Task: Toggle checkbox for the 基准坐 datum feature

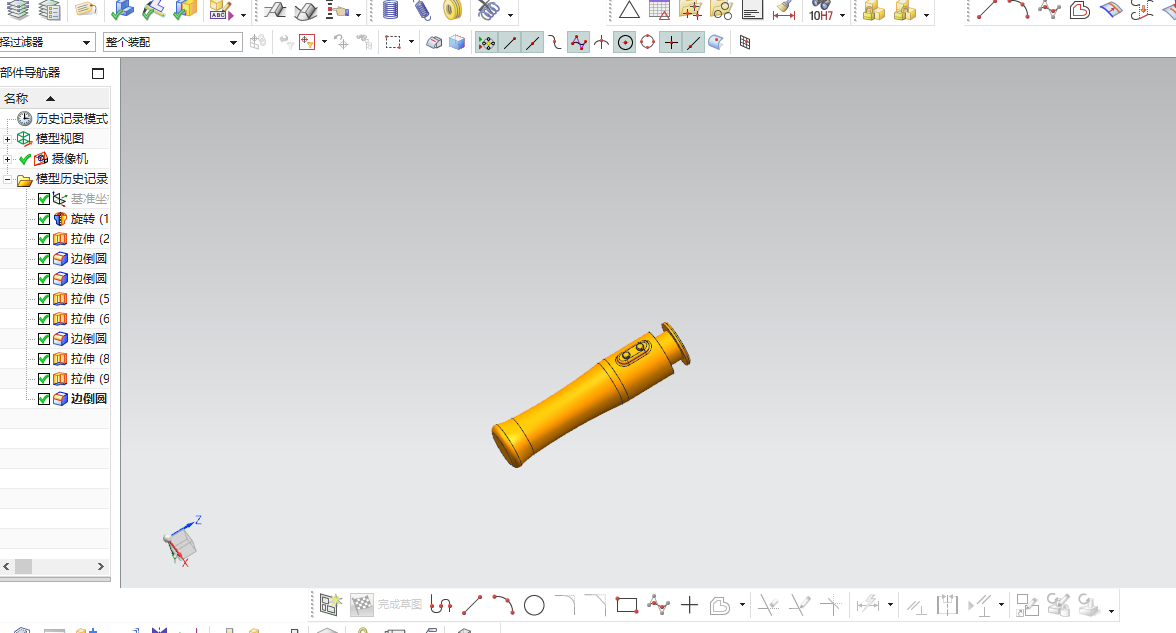Action: pyautogui.click(x=44, y=200)
